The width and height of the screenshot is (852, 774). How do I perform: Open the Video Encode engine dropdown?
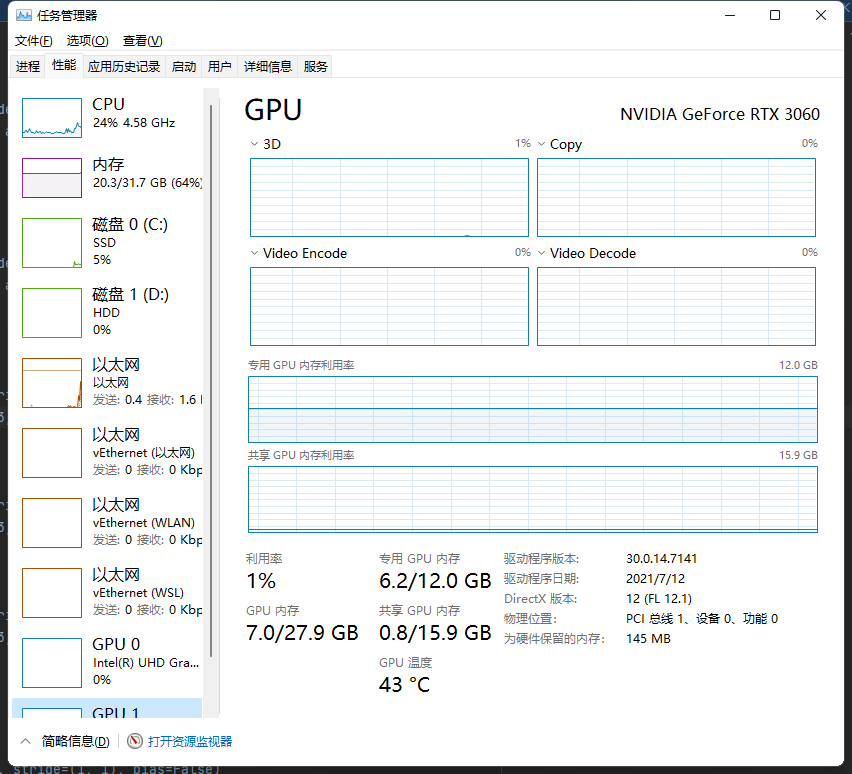[x=254, y=253]
